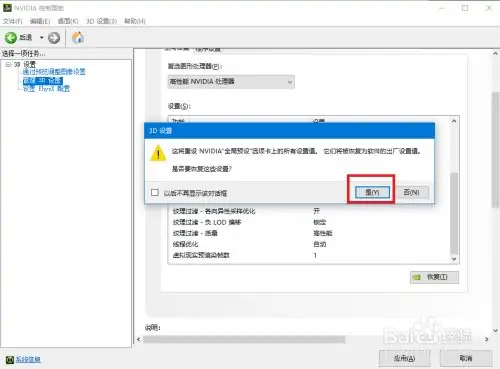Select 纹理过滤 - 负 LOD 偏移 row
This screenshot has width=500, height=369.
pyautogui.click(x=309, y=222)
